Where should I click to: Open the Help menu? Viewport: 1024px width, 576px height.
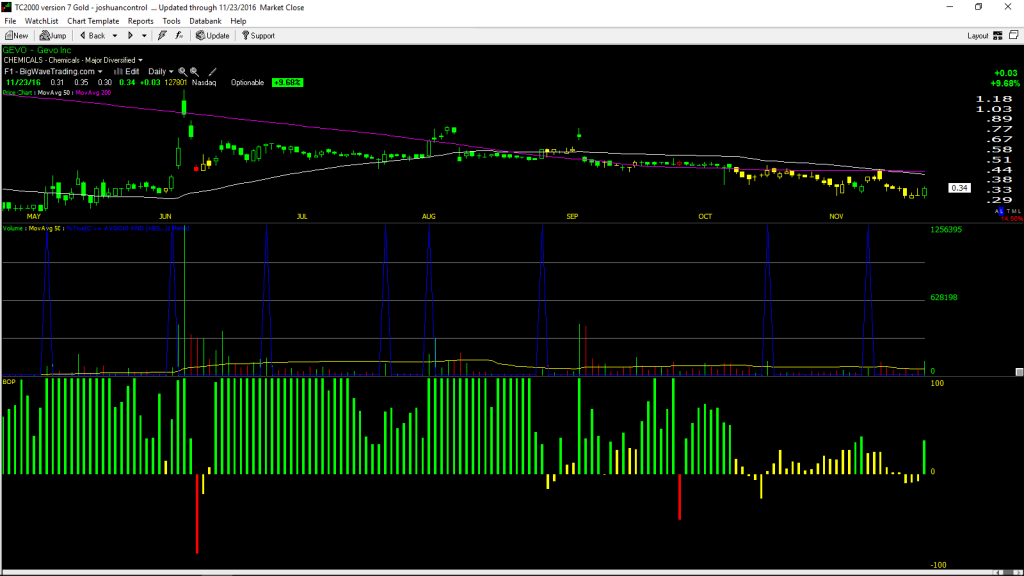238,21
